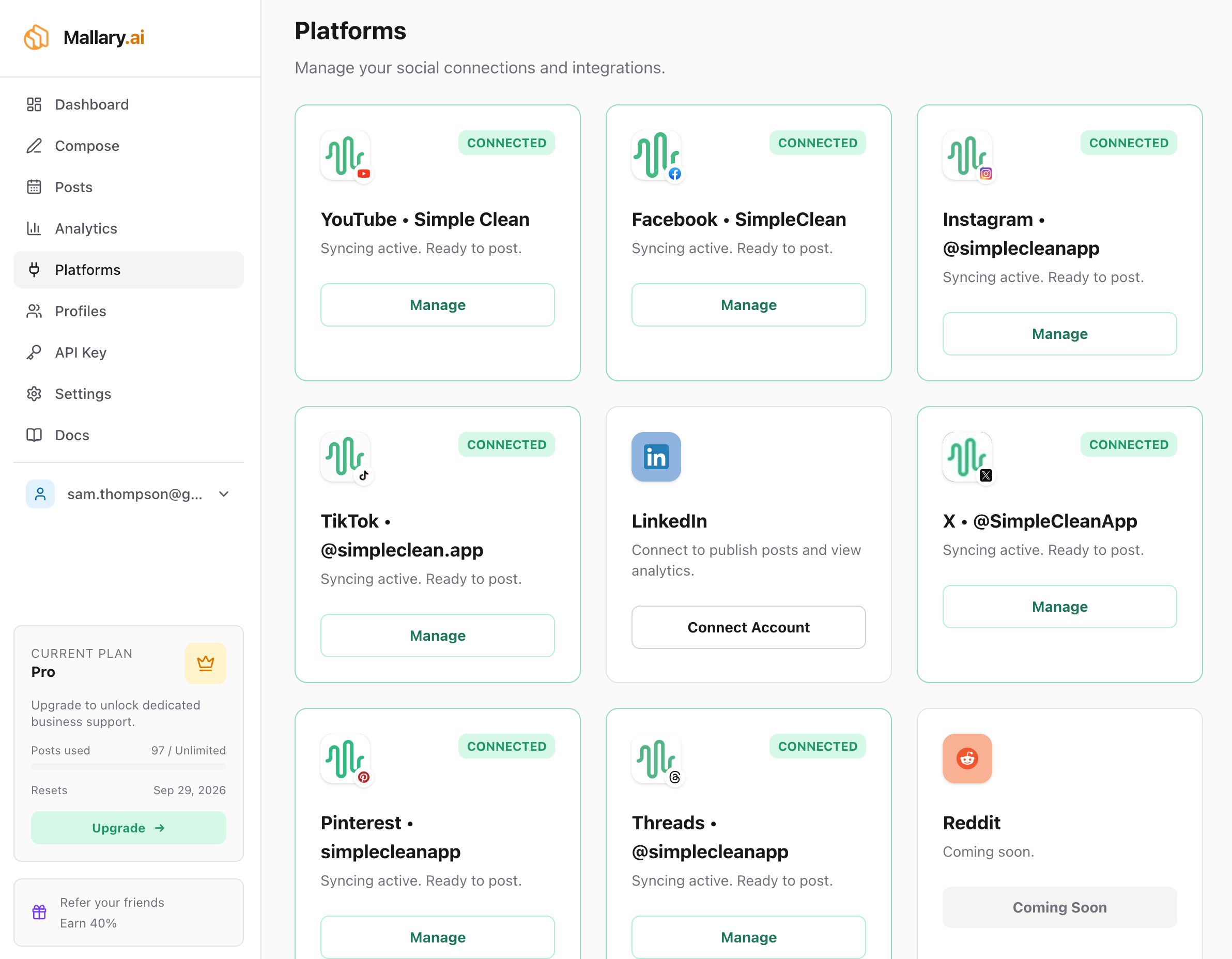Click the YouTube account avatar

tap(346, 156)
